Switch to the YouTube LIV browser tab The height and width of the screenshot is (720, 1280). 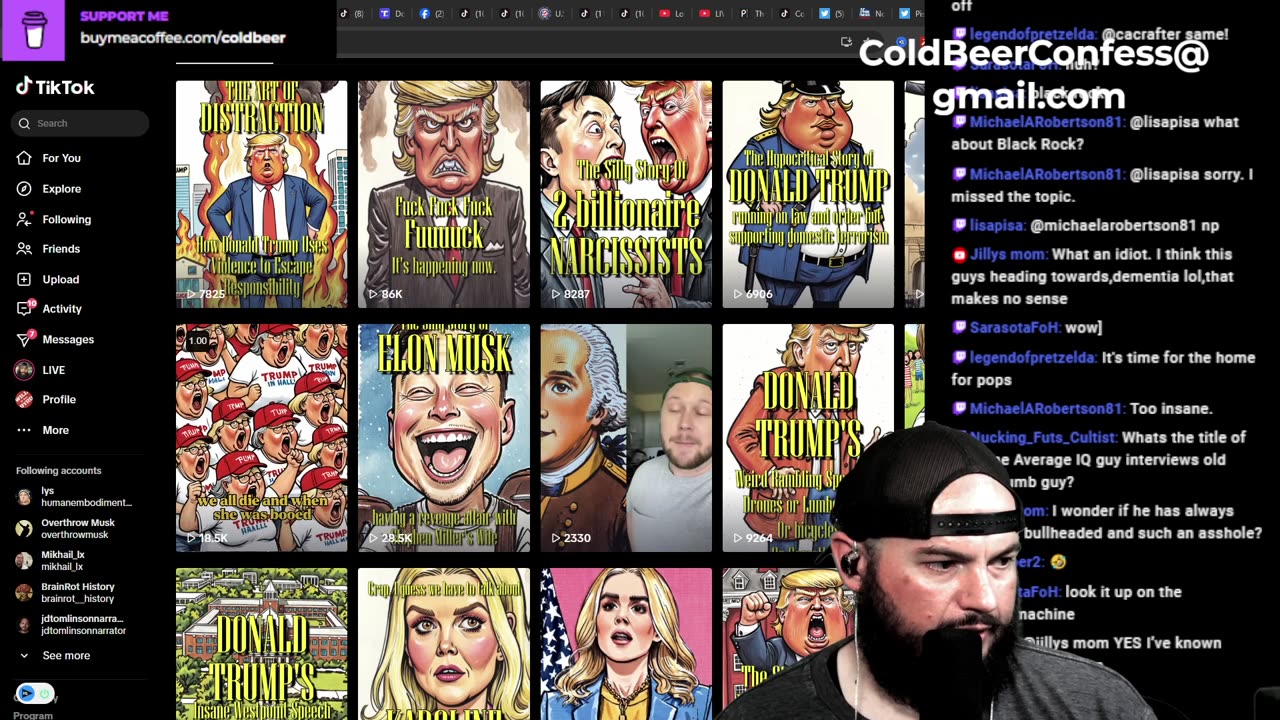712,14
